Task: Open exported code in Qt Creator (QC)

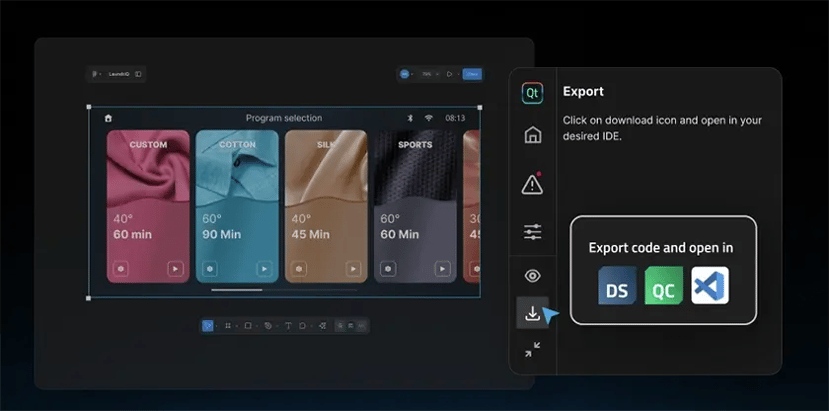Action: coord(664,286)
